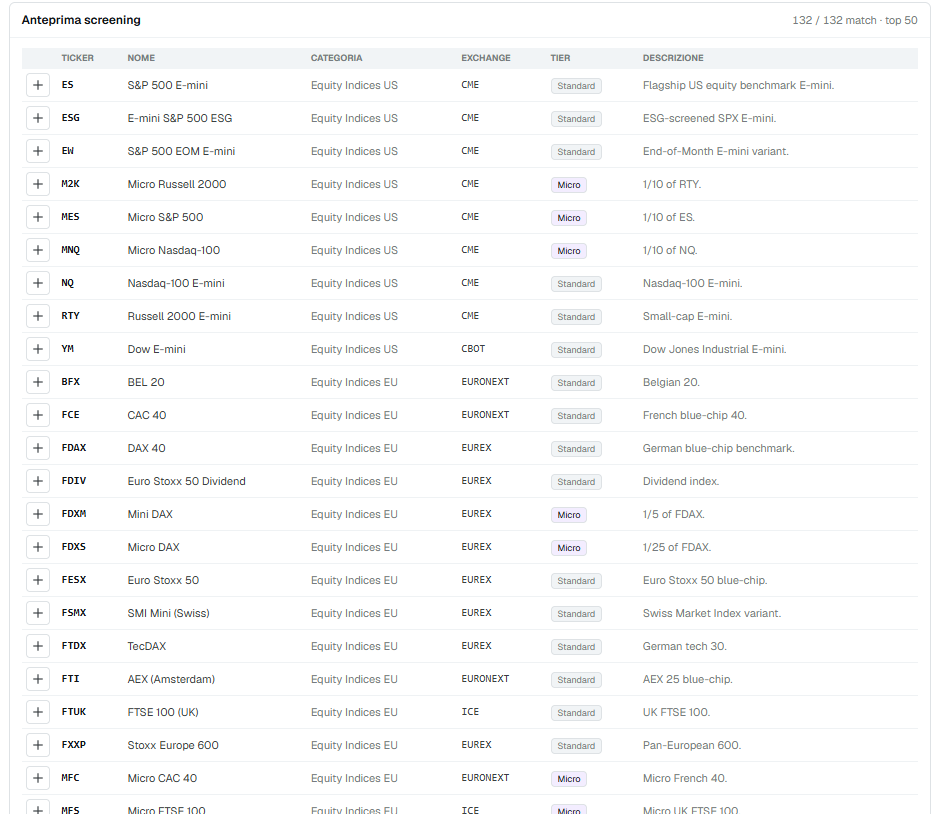Add MNQ Micro Nasdaq-100 via plus icon

[x=38, y=250]
